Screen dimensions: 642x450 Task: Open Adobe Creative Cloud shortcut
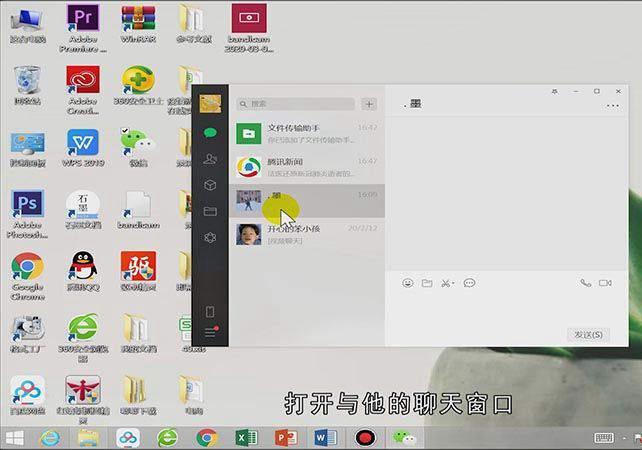pyautogui.click(x=83, y=90)
